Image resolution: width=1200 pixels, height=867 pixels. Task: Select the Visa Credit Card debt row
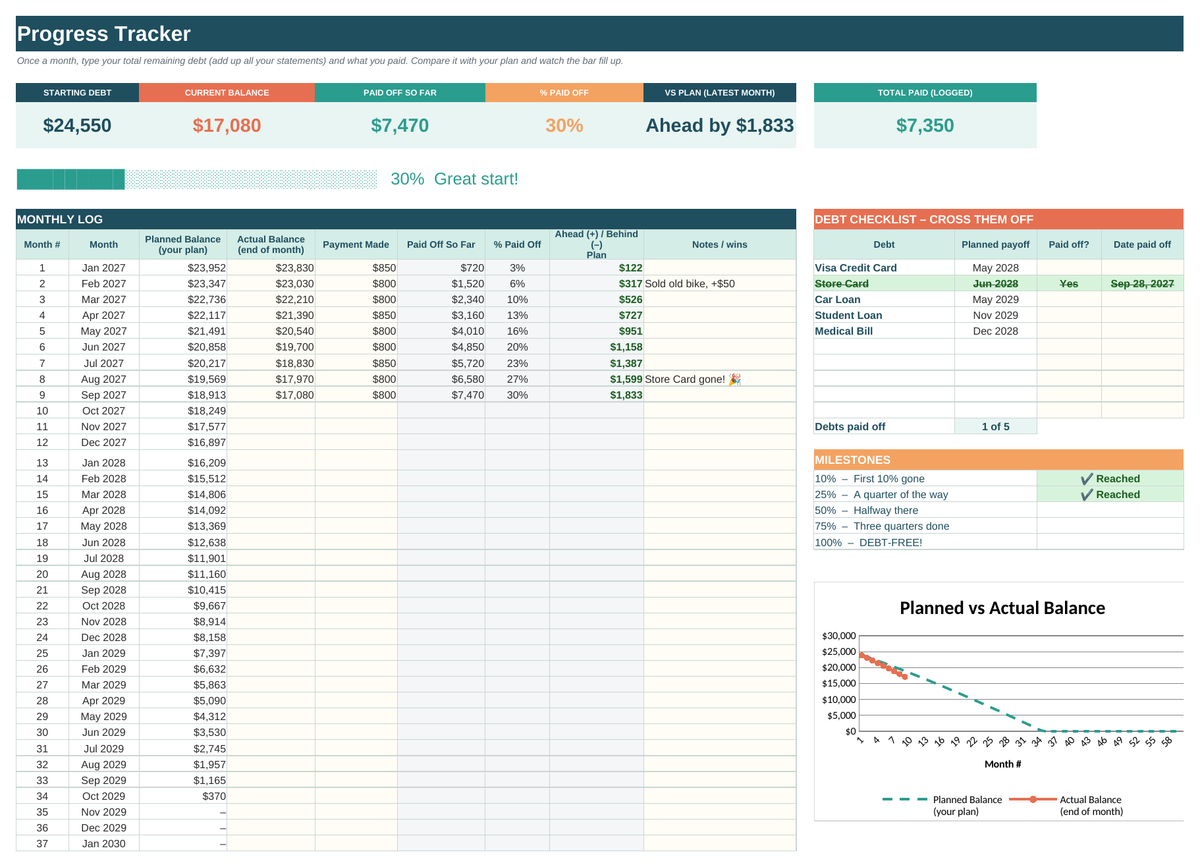999,268
